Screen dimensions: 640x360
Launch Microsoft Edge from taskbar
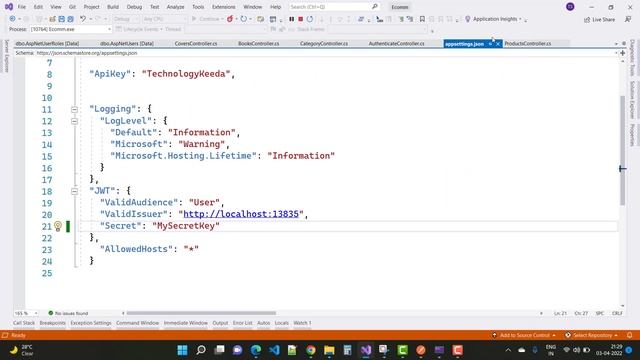pyautogui.click(x=256, y=350)
